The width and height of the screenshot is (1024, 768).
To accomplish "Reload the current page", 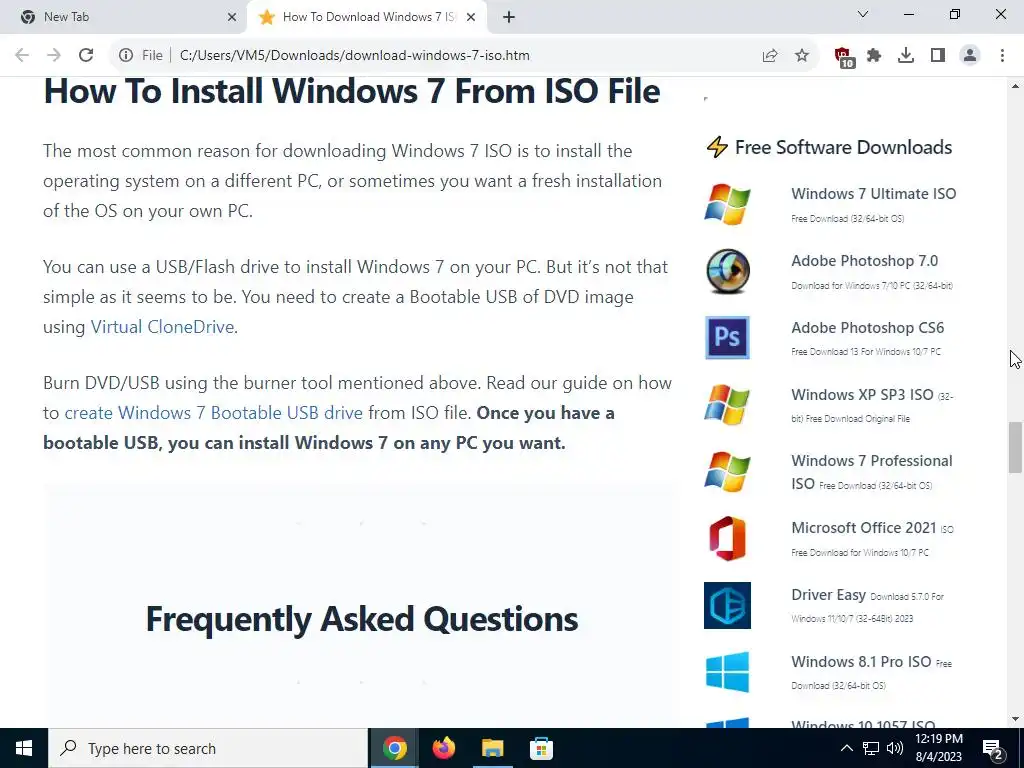I will tap(86, 56).
